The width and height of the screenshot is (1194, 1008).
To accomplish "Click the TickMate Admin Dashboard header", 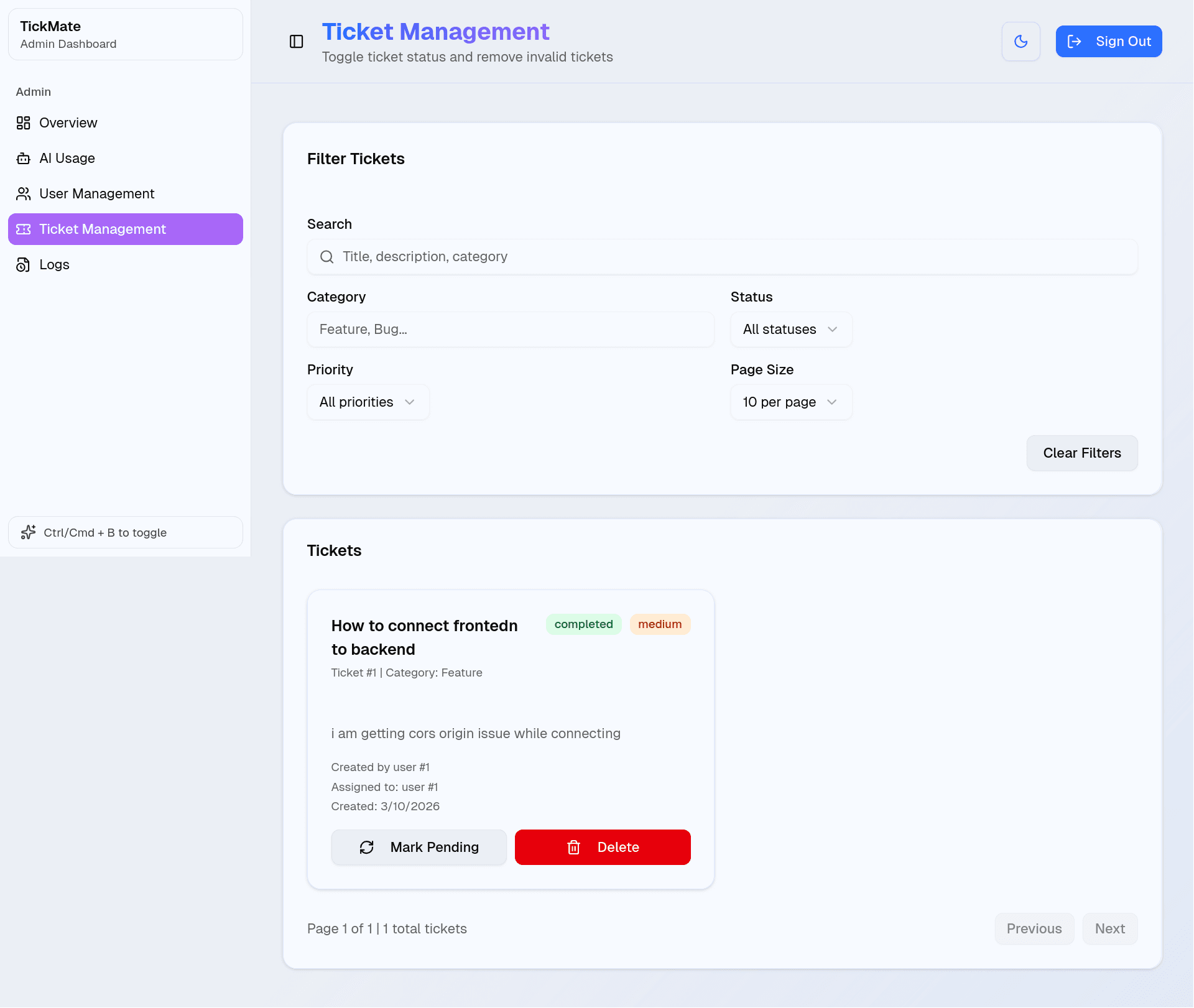I will [125, 35].
